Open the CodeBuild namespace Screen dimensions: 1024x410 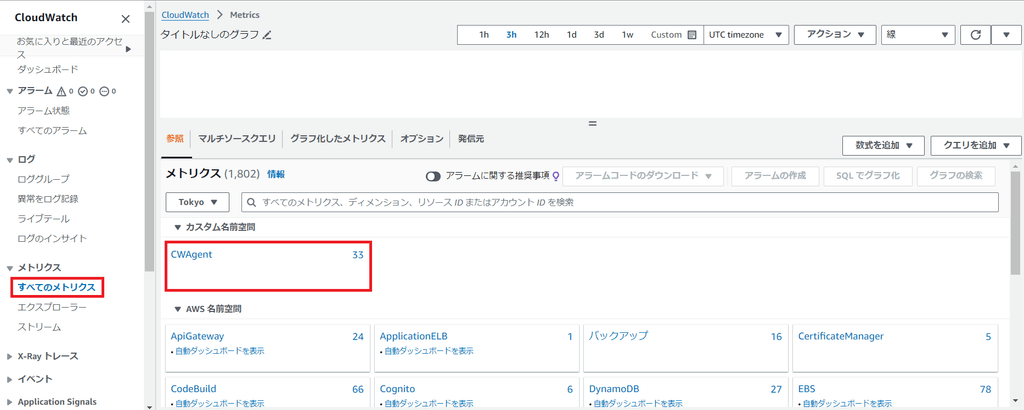point(193,389)
